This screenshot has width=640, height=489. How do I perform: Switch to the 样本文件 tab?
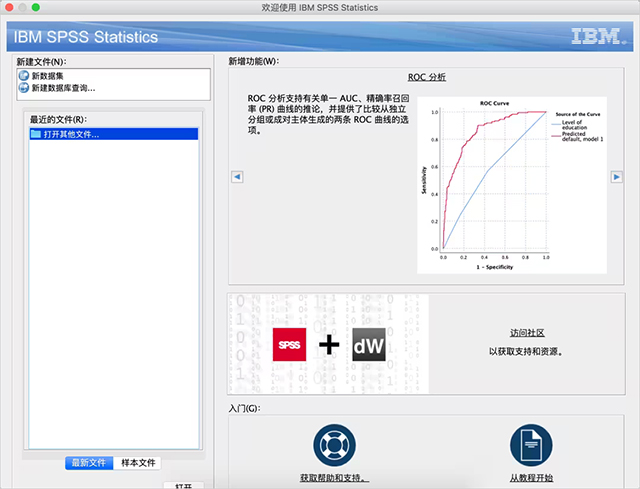[x=138, y=463]
